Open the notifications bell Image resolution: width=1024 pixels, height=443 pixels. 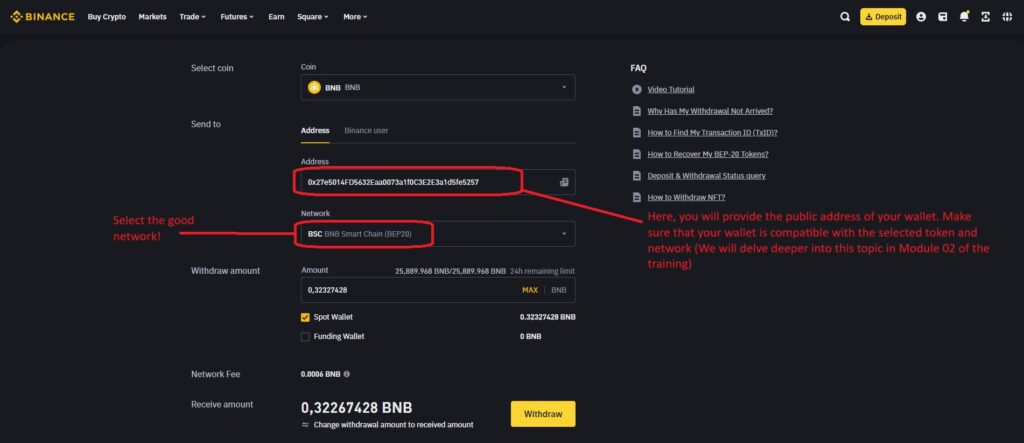(x=964, y=17)
